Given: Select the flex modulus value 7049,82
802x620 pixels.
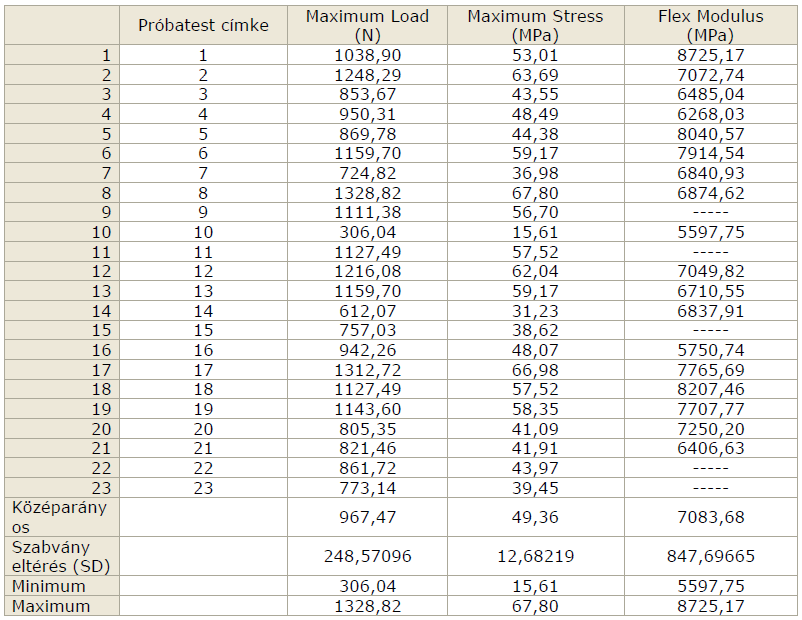Looking at the screenshot, I should (710, 272).
